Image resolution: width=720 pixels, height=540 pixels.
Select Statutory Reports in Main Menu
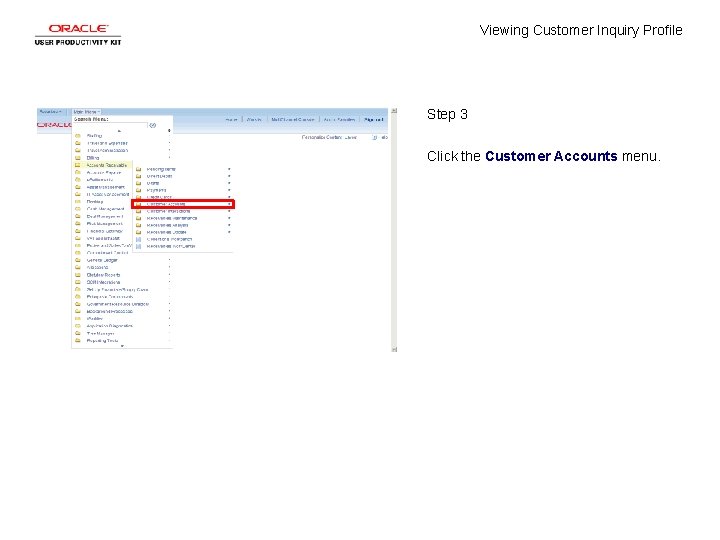coord(103,275)
